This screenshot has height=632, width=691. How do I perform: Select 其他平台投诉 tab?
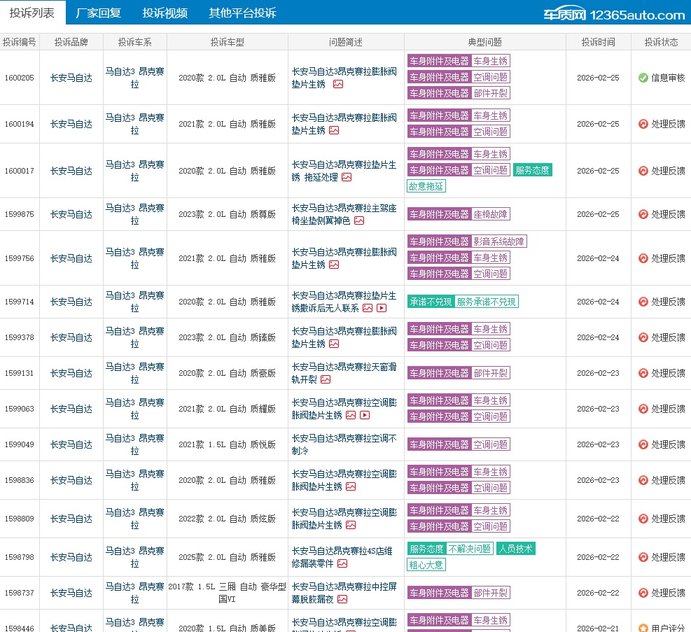point(242,13)
